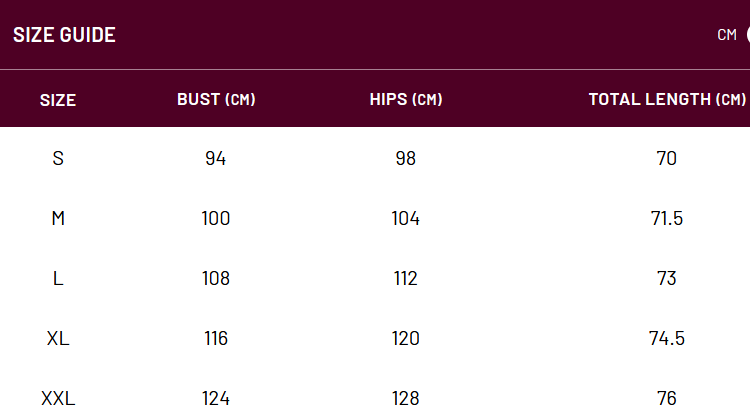The image size is (750, 419).
Task: Click the bust value 94
Action: [x=216, y=158]
